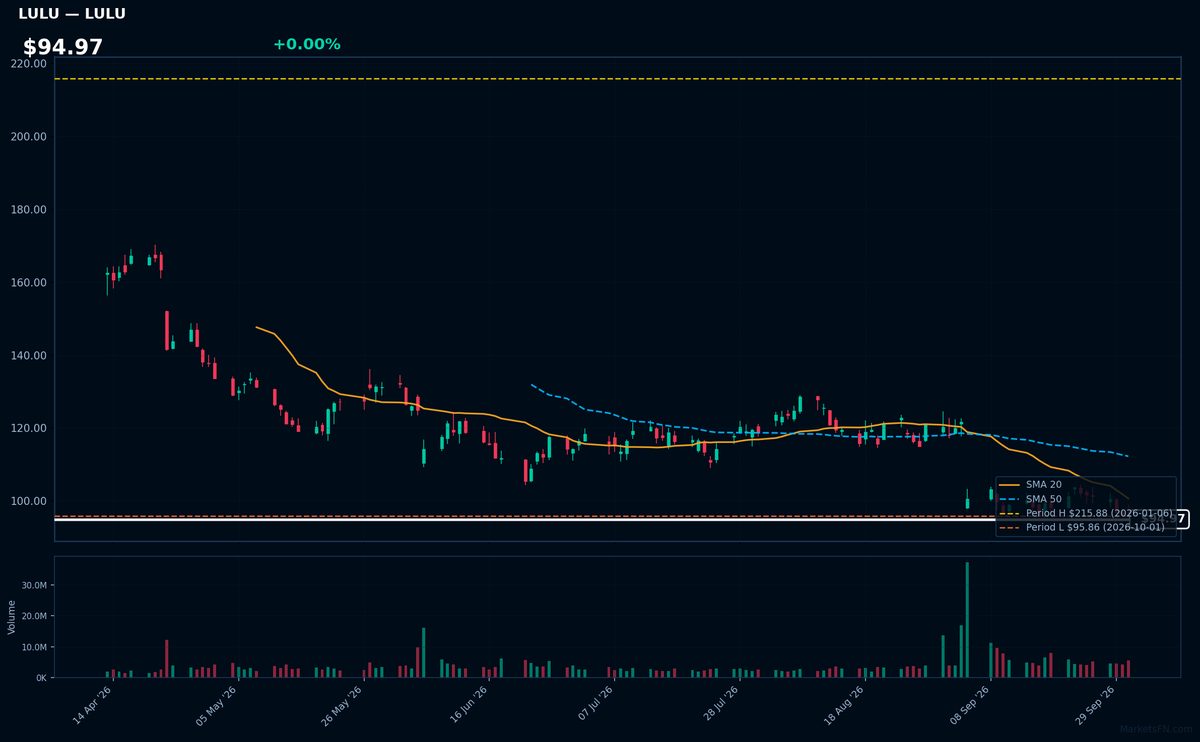Click the 05 May '26 date label
The height and width of the screenshot is (742, 1200).
(x=217, y=705)
